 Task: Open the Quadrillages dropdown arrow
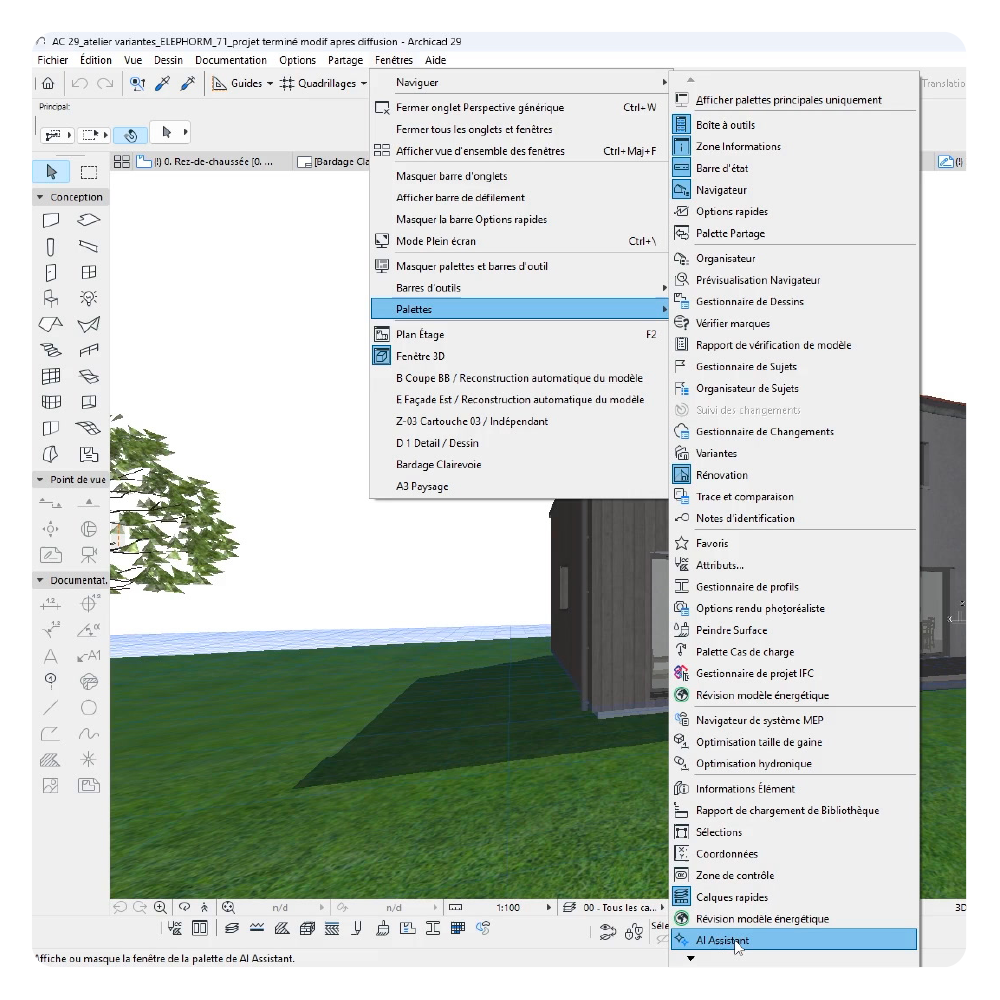pyautogui.click(x=365, y=84)
